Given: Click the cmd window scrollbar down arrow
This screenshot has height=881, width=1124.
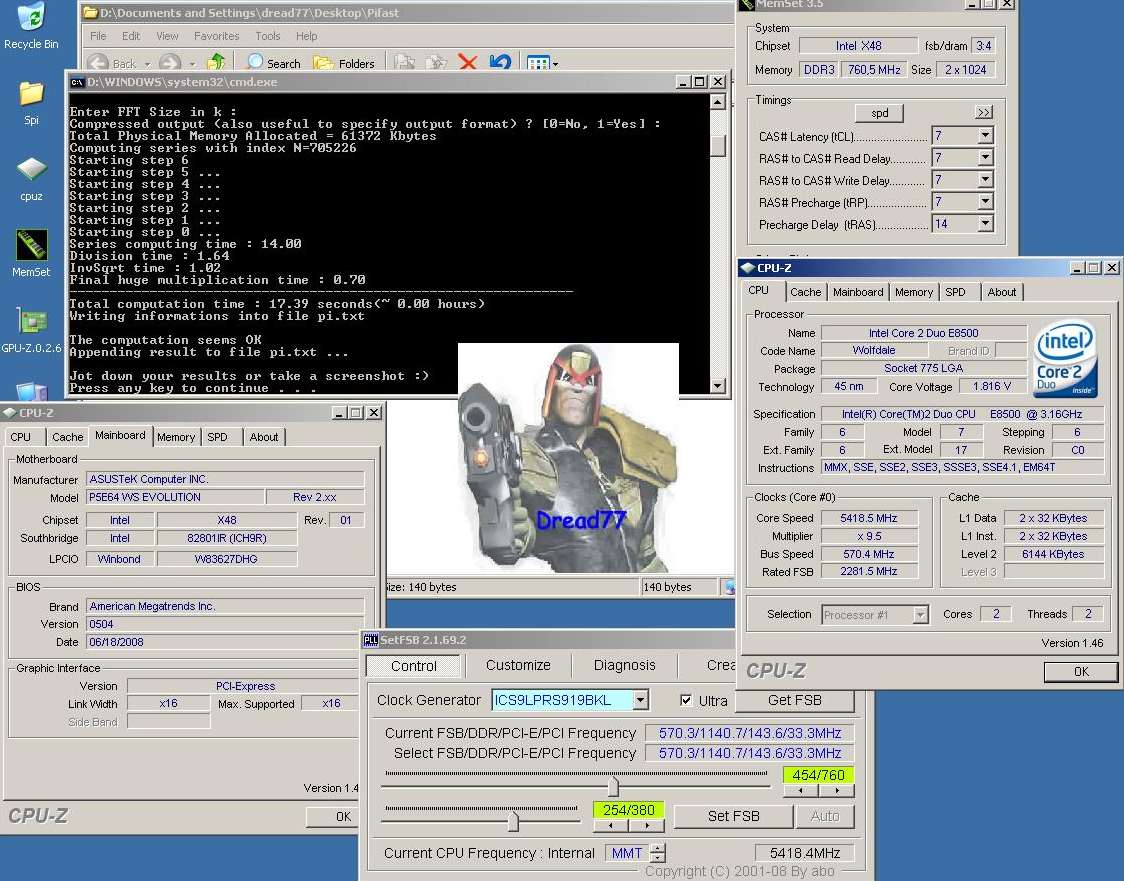Looking at the screenshot, I should pos(718,386).
